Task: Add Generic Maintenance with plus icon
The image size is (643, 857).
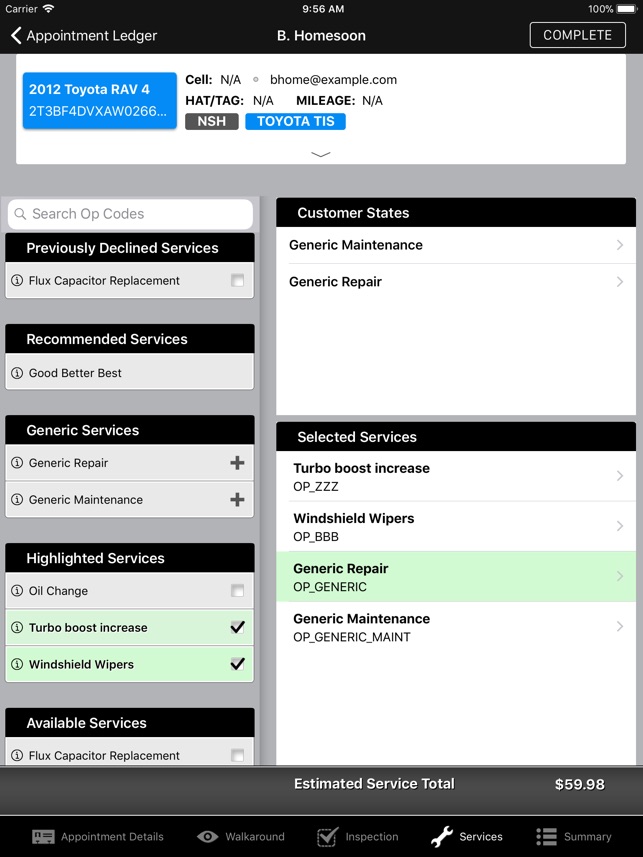Action: tap(237, 500)
